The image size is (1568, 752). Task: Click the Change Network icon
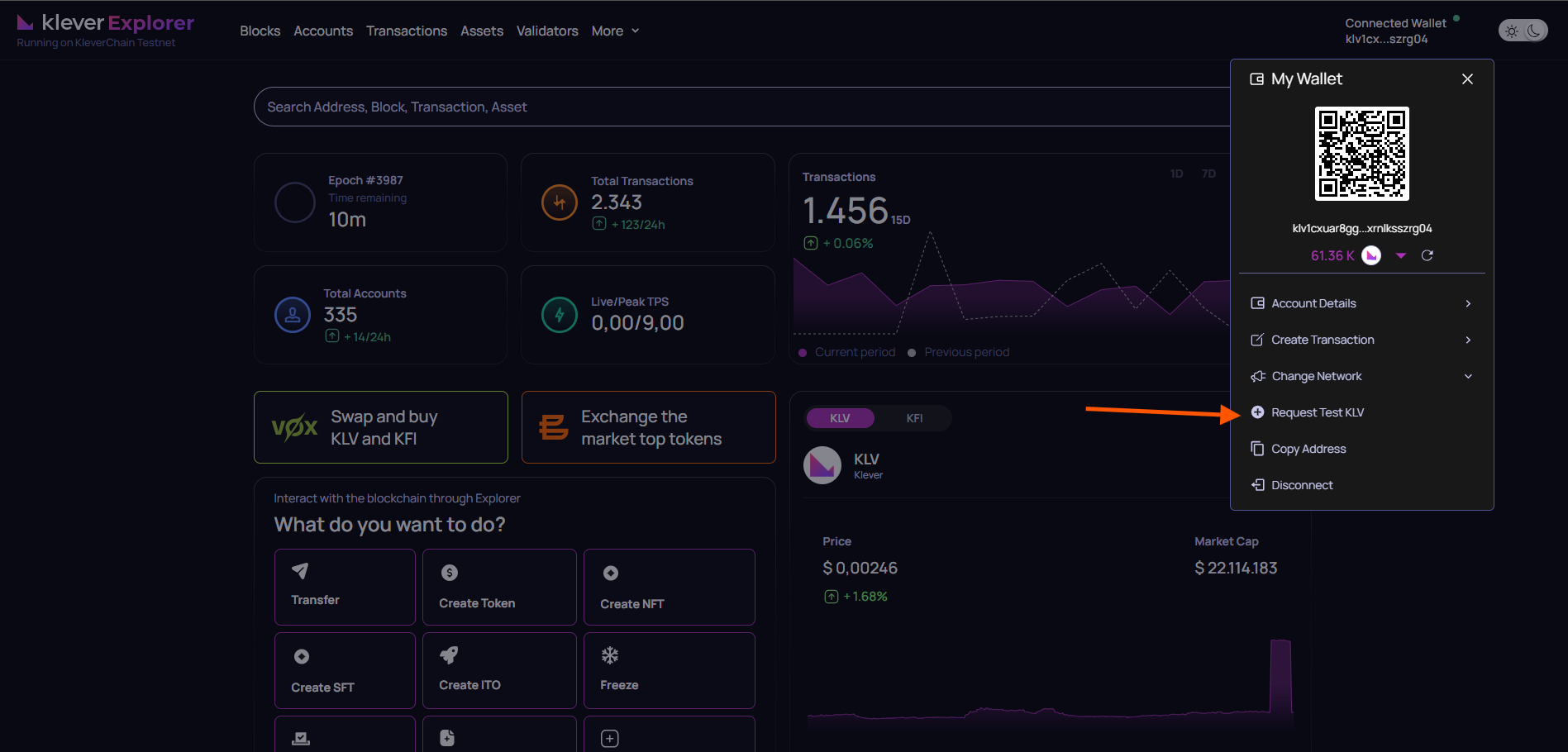[1257, 376]
